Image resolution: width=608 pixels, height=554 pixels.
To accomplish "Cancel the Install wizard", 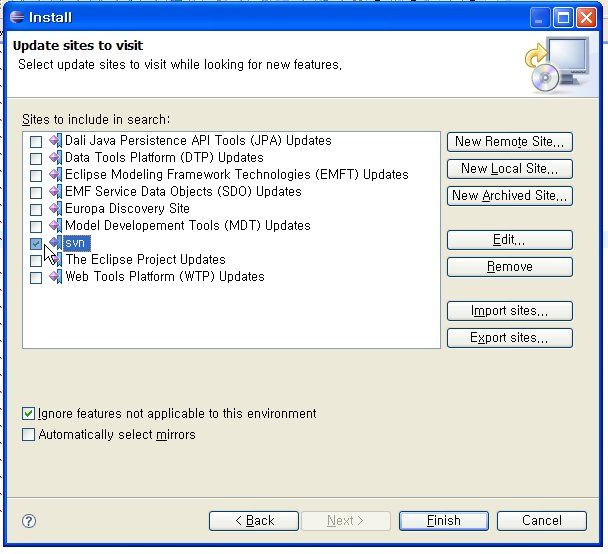I will (542, 521).
